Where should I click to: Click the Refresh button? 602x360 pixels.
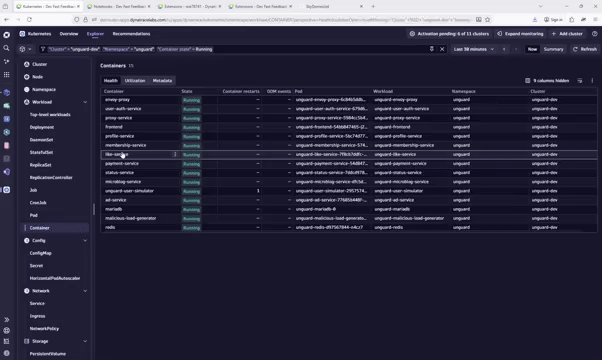click(x=585, y=49)
